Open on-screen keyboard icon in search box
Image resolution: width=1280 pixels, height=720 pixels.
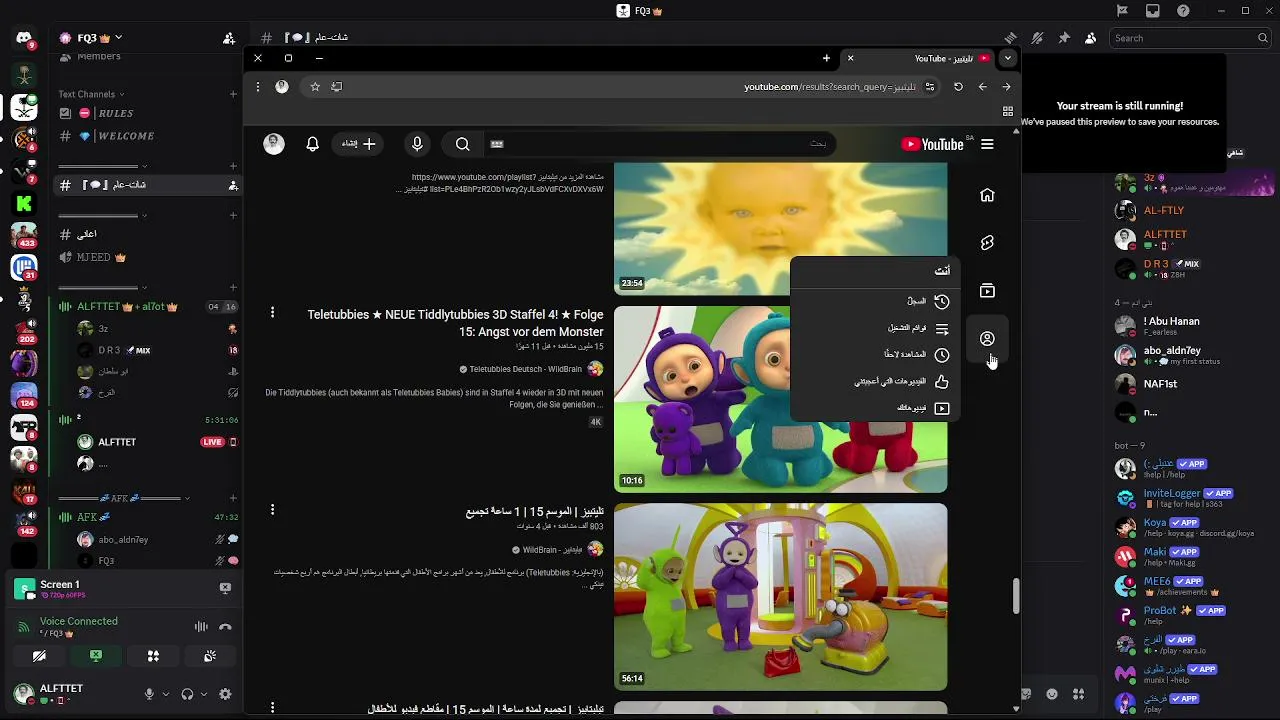497,144
